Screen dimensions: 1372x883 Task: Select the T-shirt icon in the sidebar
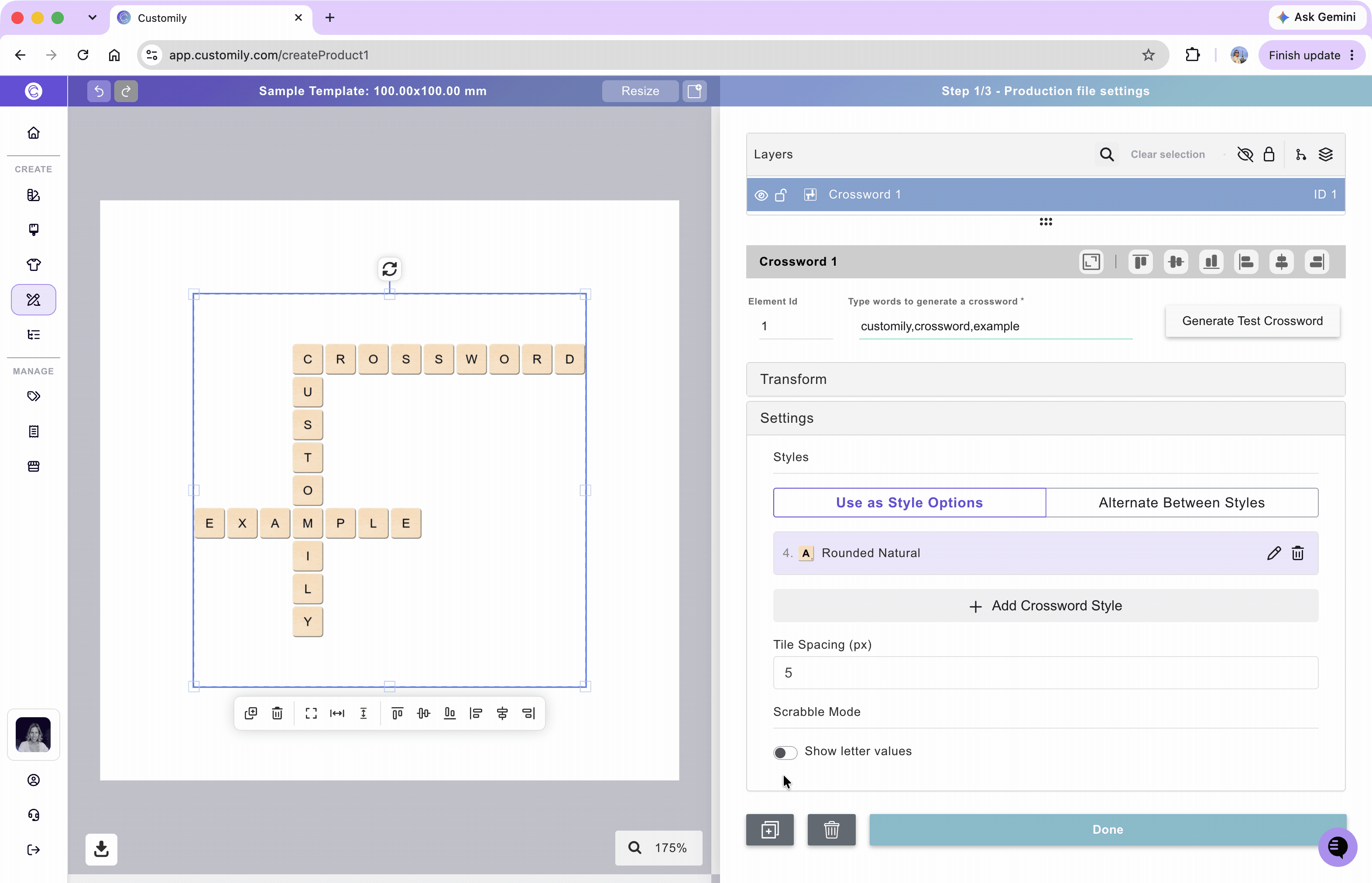click(34, 264)
